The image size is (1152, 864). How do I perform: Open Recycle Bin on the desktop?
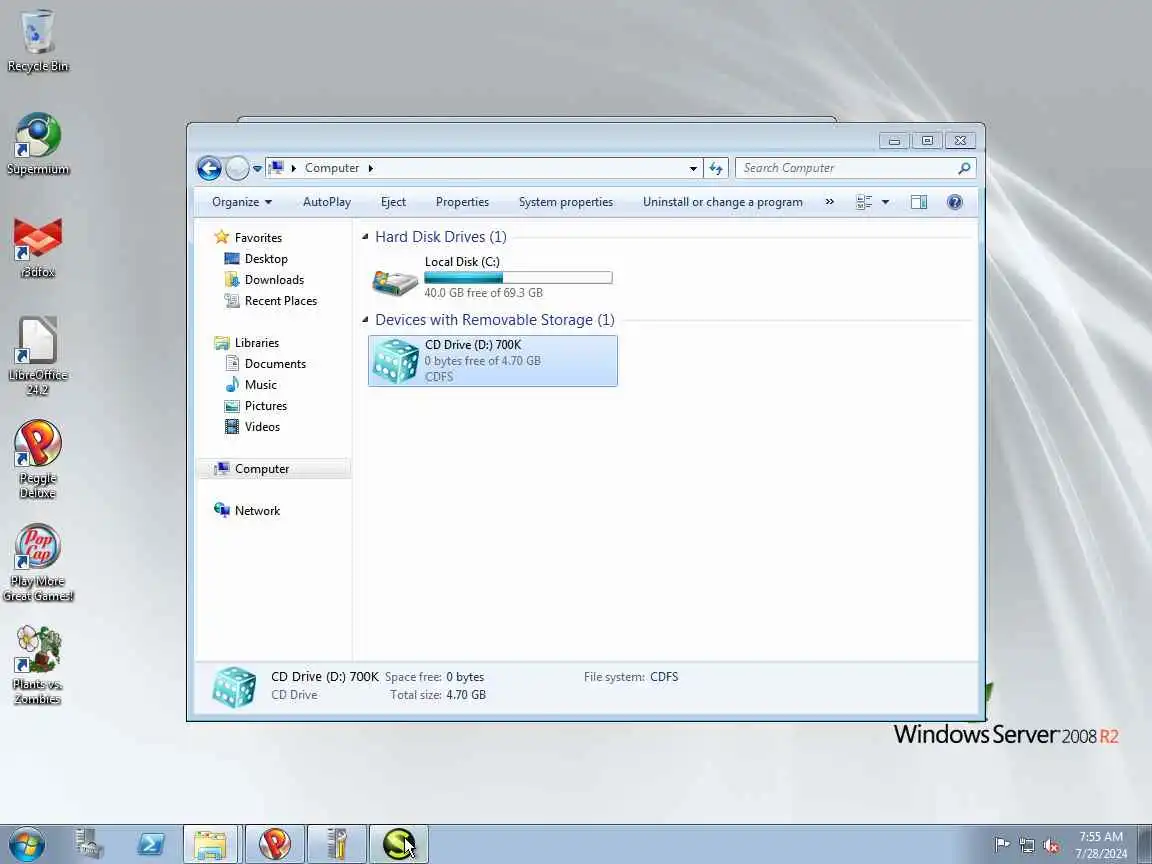(37, 41)
